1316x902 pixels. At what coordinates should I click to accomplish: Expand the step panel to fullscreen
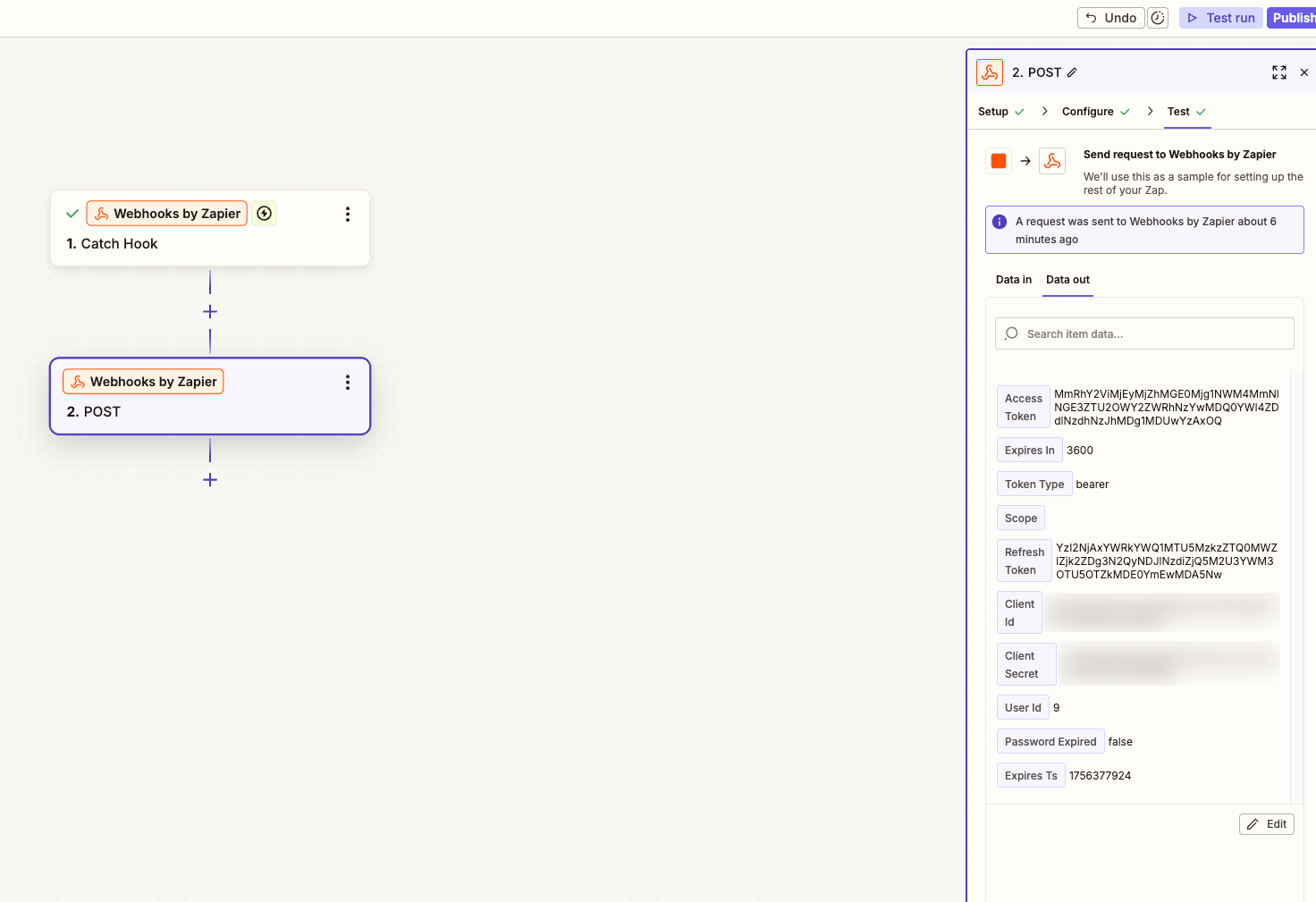pyautogui.click(x=1278, y=72)
